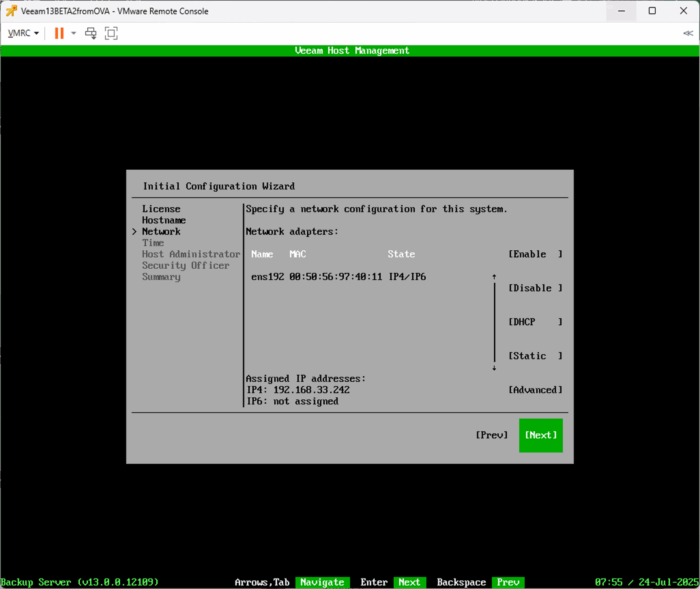Select the Time wizard step
Image resolution: width=700 pixels, height=589 pixels.
[153, 243]
